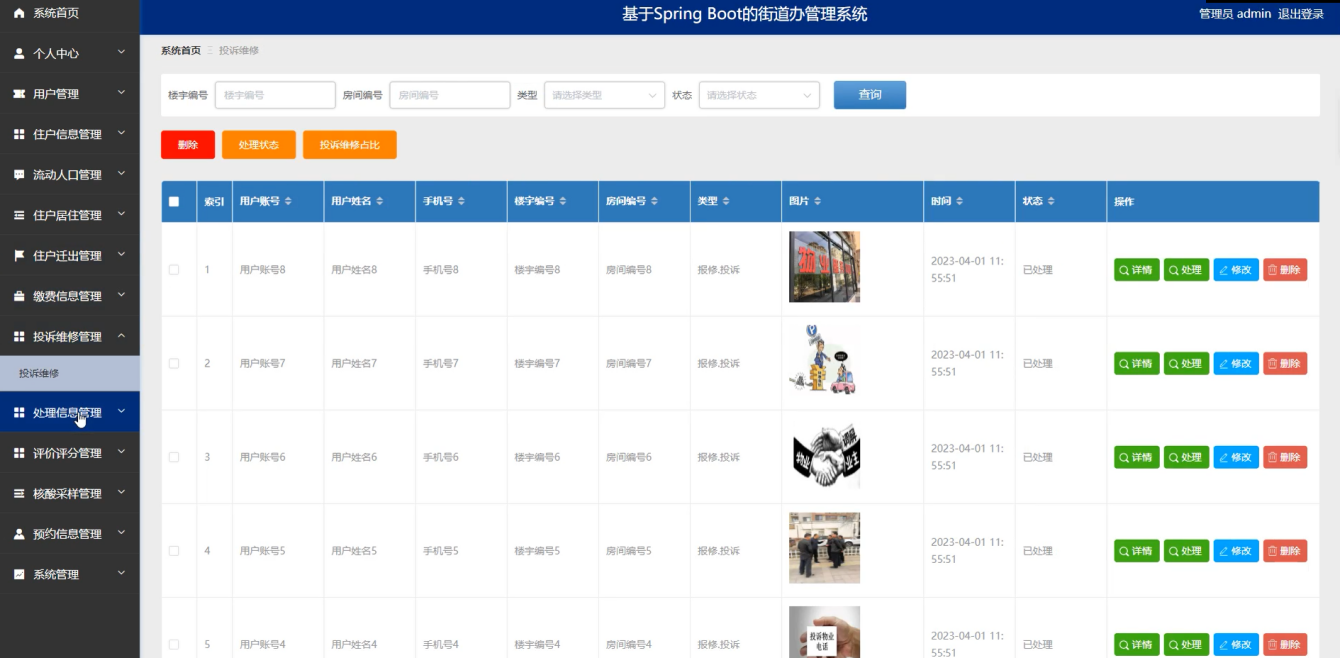Sort by 状态 column arrows
The width and height of the screenshot is (1340, 658).
point(1051,201)
